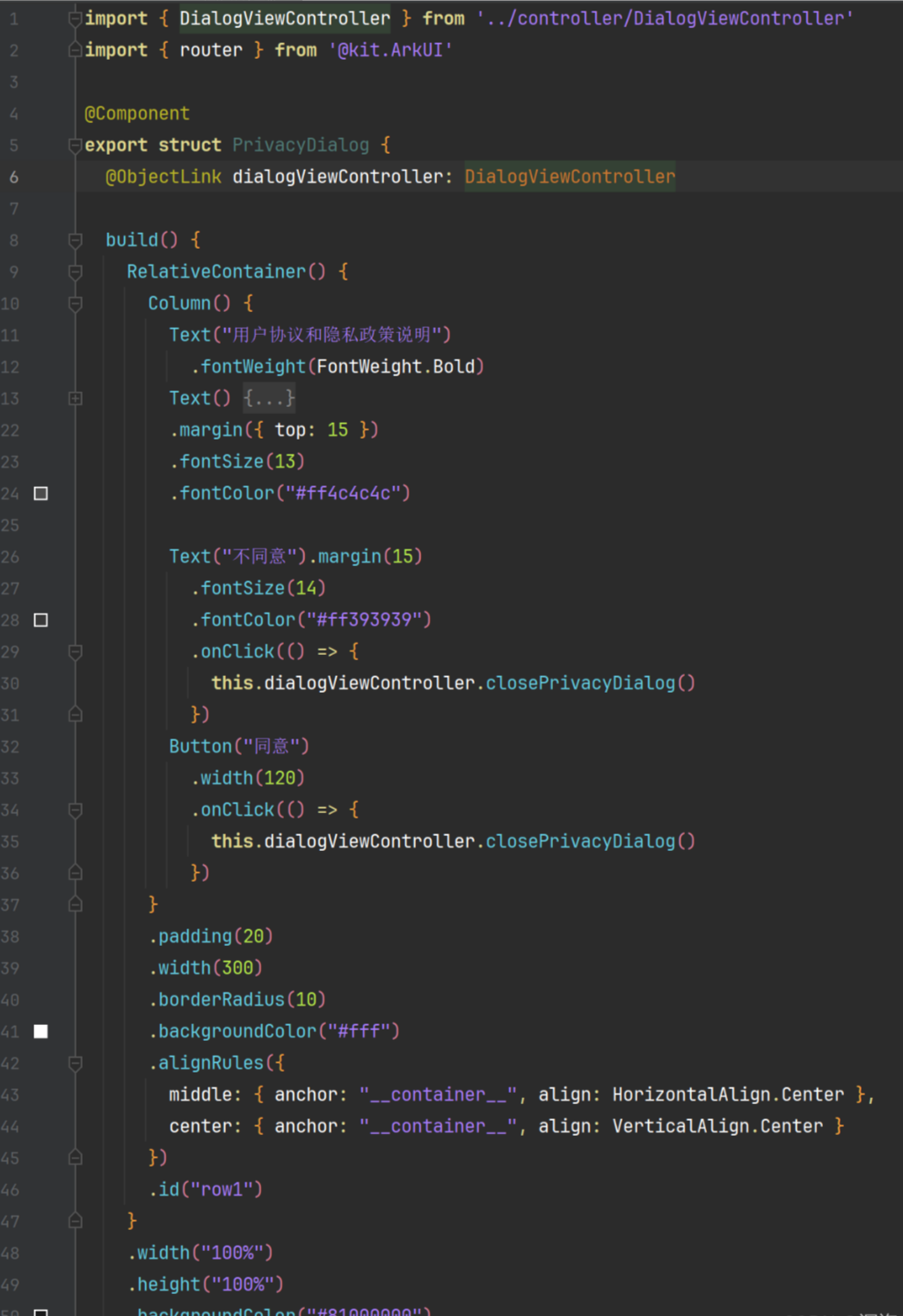The width and height of the screenshot is (903, 1316).
Task: Click the .fontSize(14) call
Action: [259, 588]
